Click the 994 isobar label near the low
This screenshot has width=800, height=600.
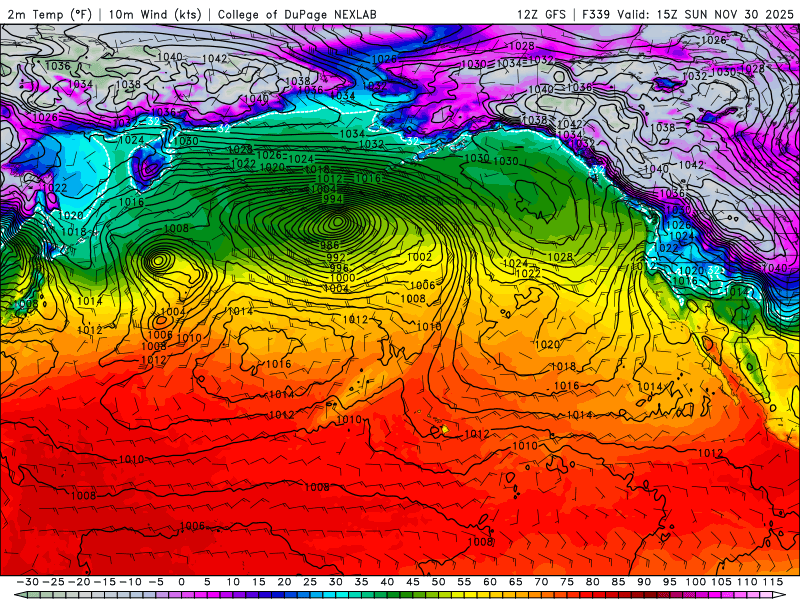[332, 198]
